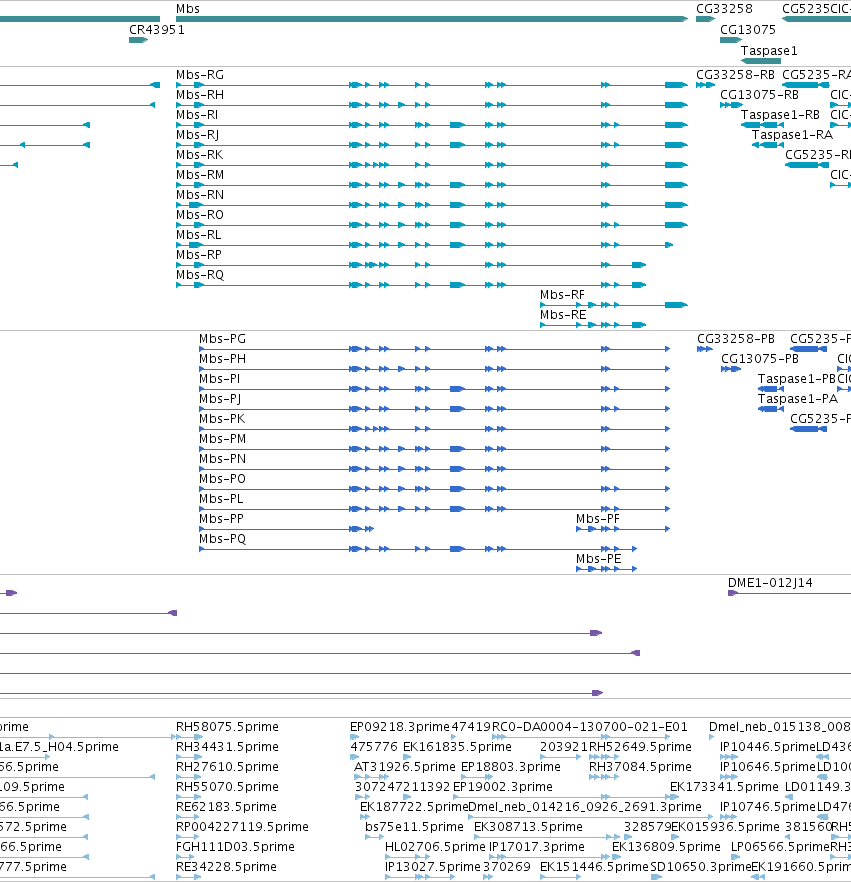Select the IP13027.5prime label
This screenshot has height=882, width=851.
tap(433, 867)
